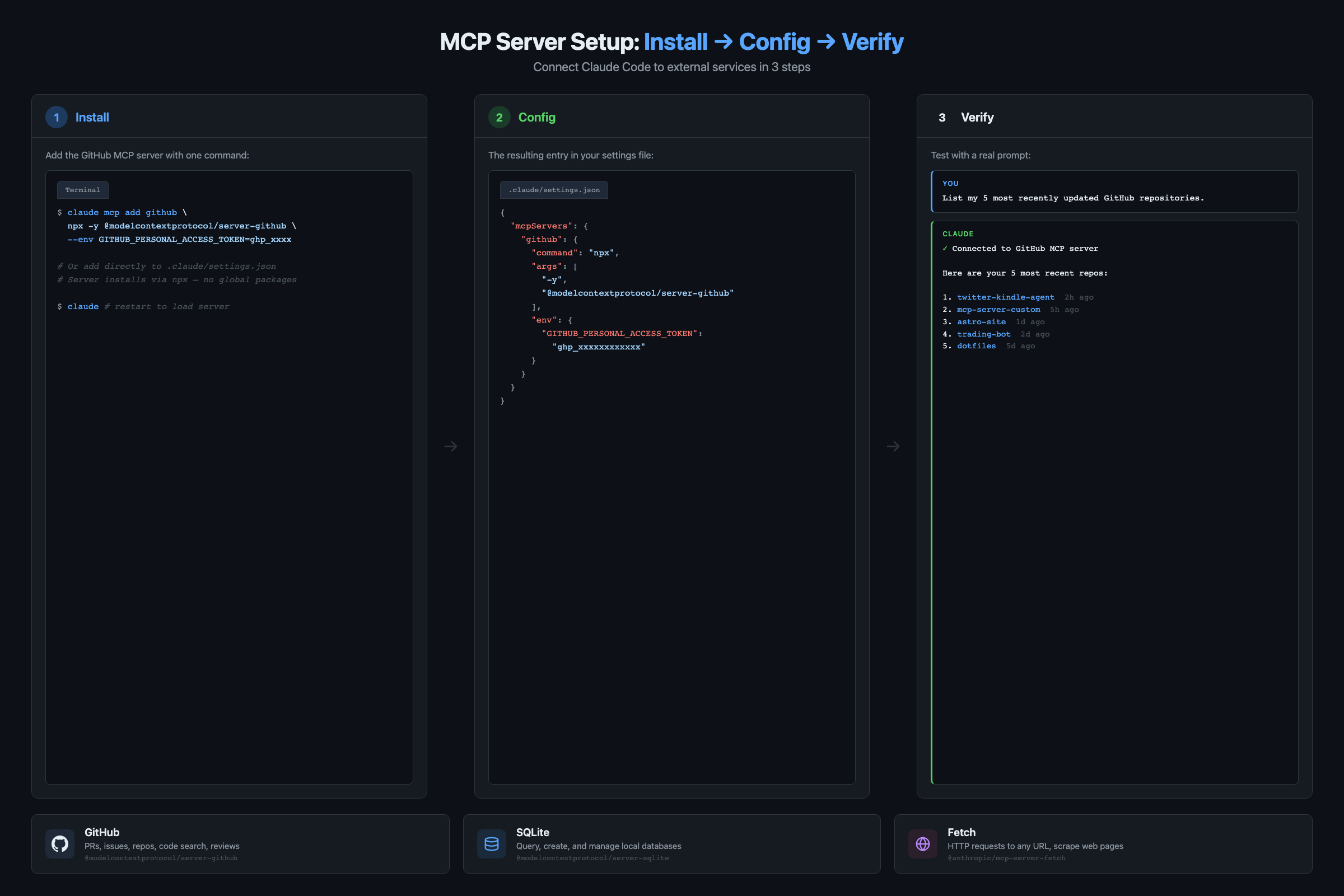
Task: Click the 'claude mcp add github' command
Action: [122, 213]
